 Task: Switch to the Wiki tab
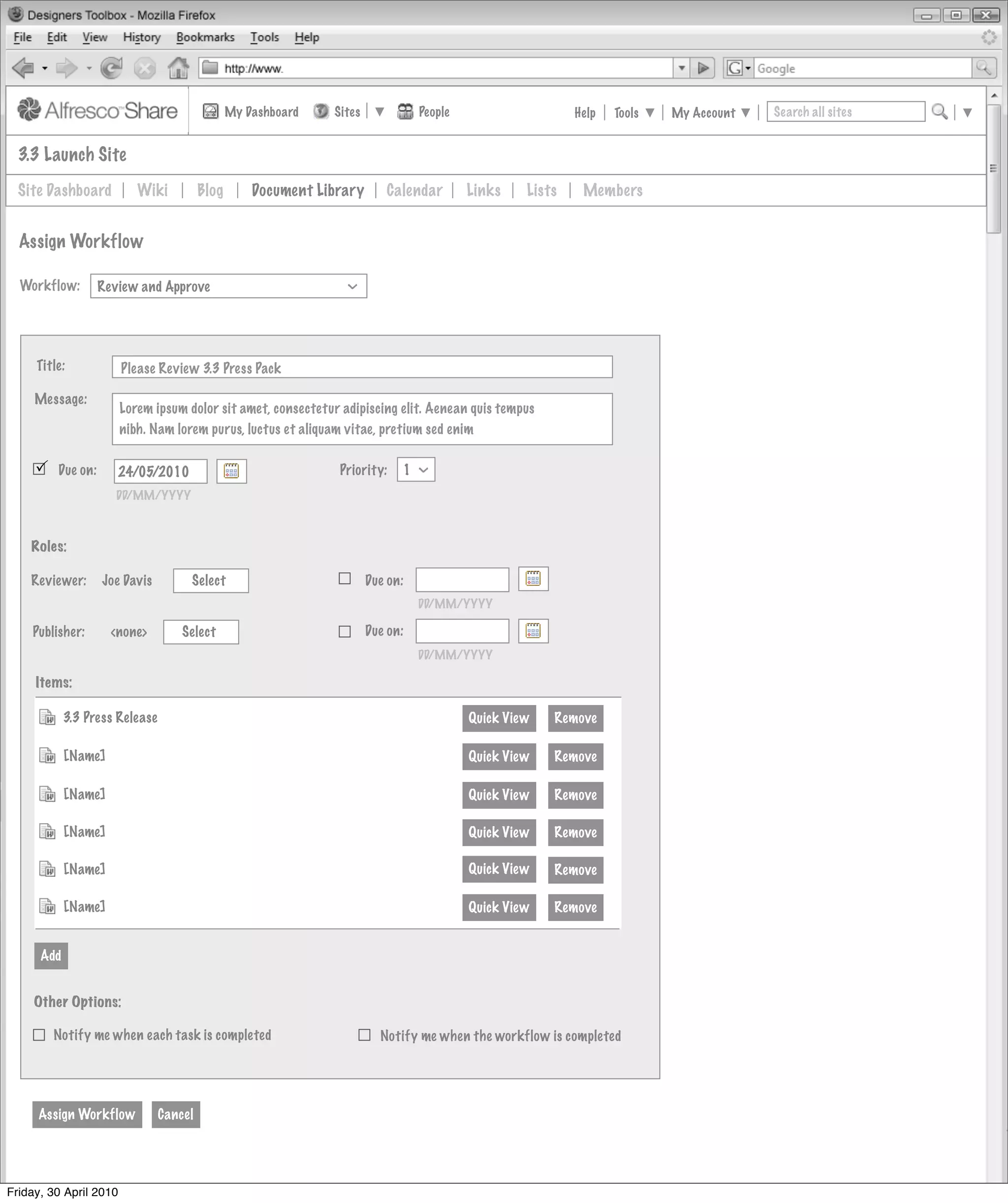153,190
